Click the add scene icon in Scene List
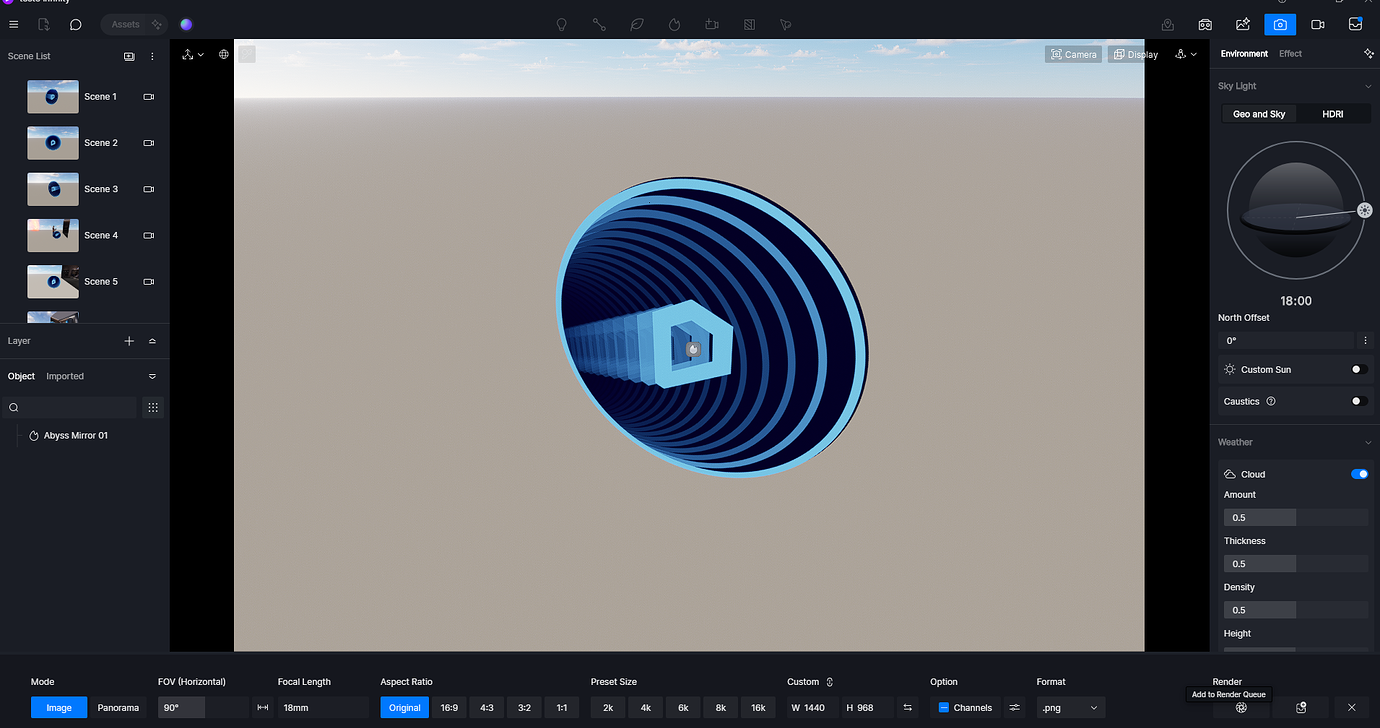Image resolution: width=1380 pixels, height=728 pixels. click(129, 57)
